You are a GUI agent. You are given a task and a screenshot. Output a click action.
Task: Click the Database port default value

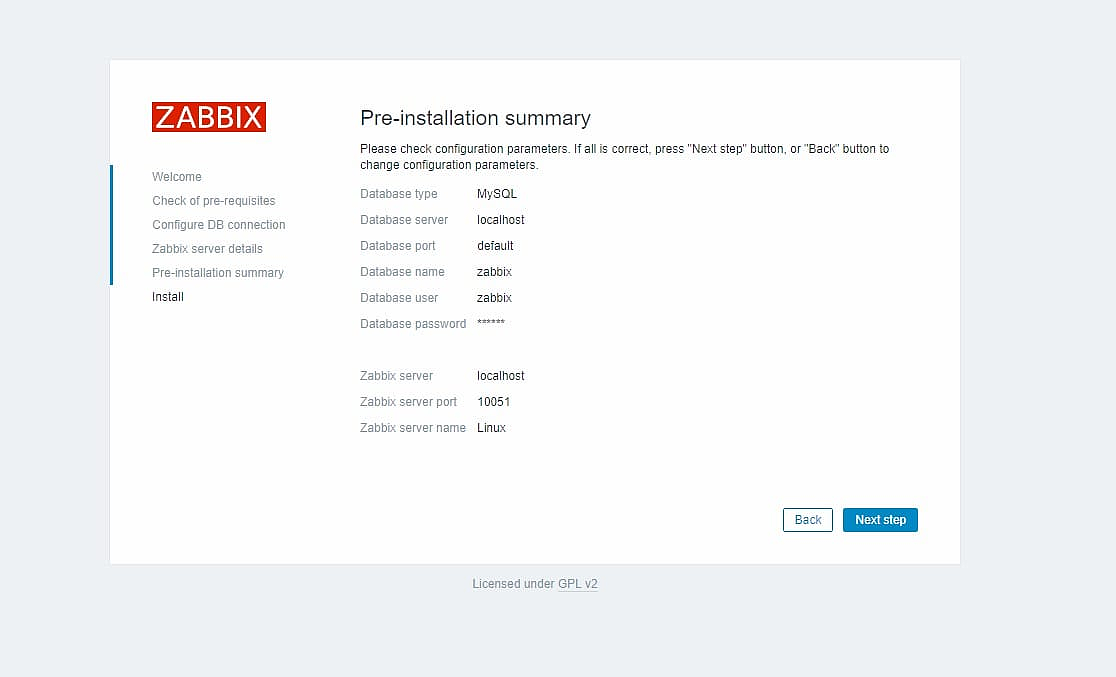point(495,246)
